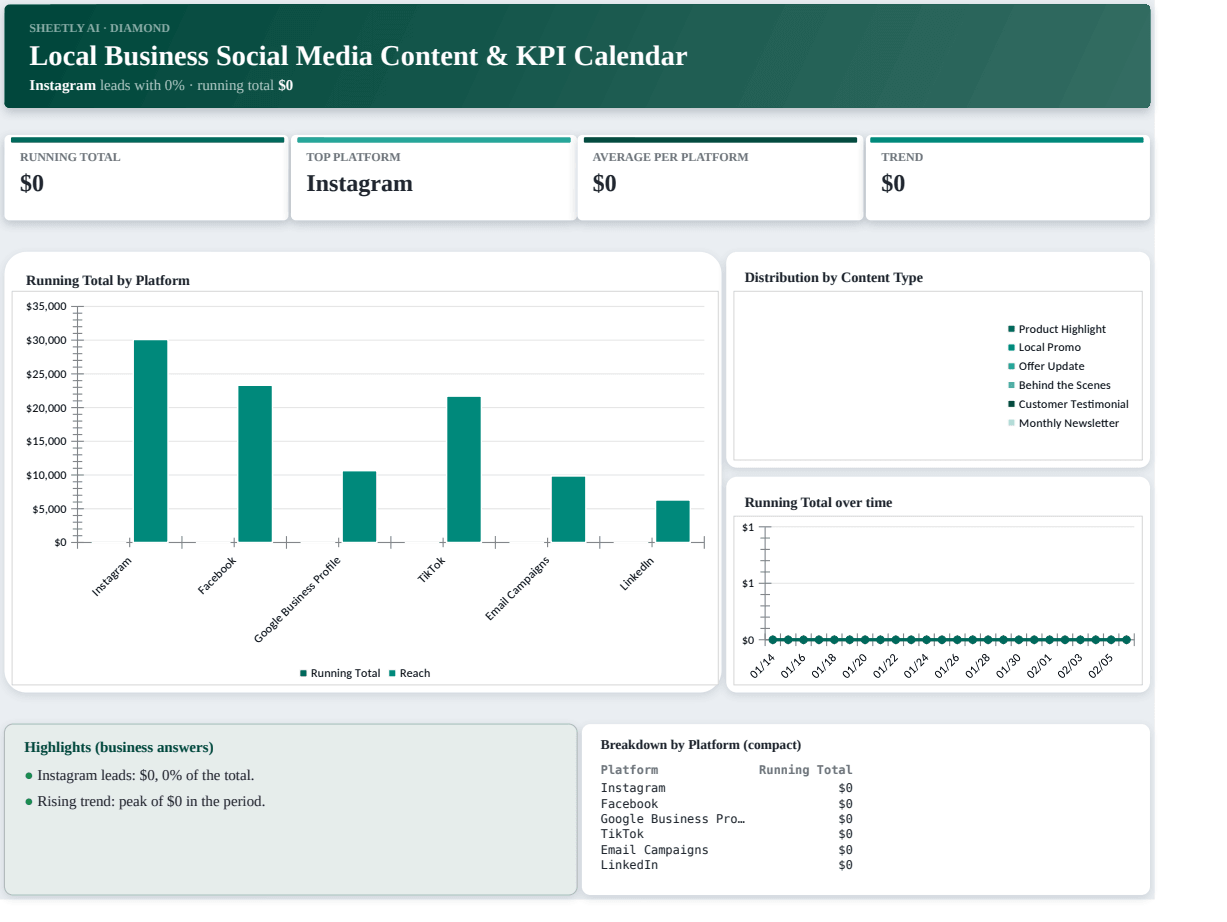Image resolution: width=1227 pixels, height=922 pixels.
Task: Click the Breakdown by Platform (compact) heading
Action: click(701, 745)
